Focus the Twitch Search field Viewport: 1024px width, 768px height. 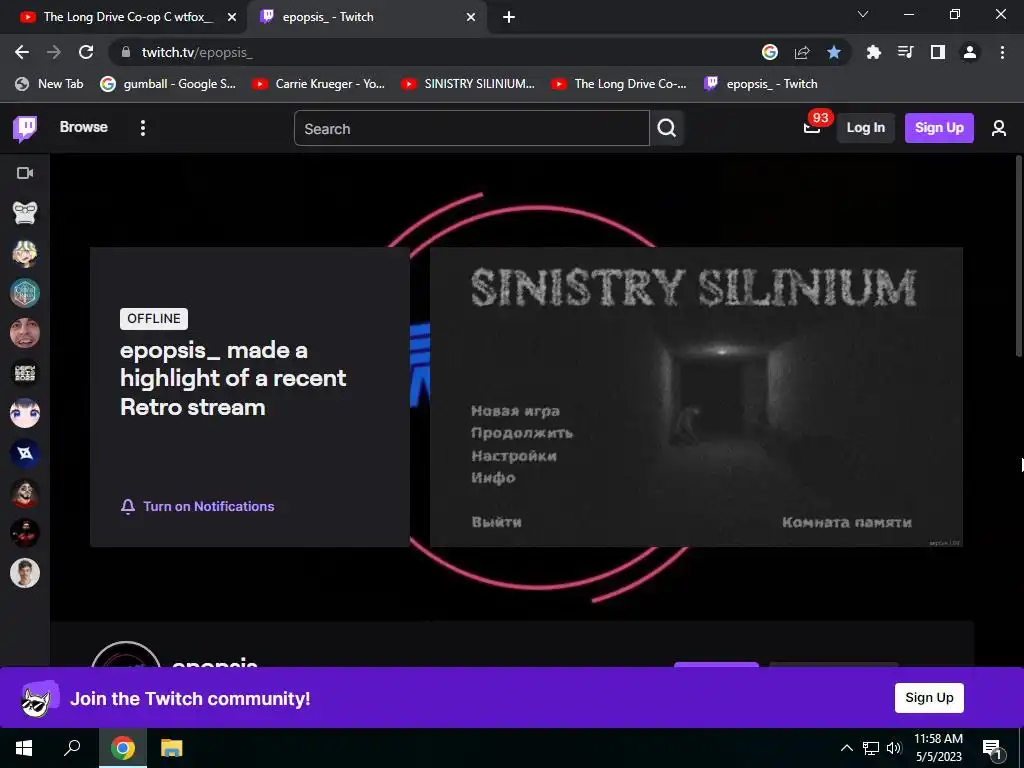click(472, 128)
